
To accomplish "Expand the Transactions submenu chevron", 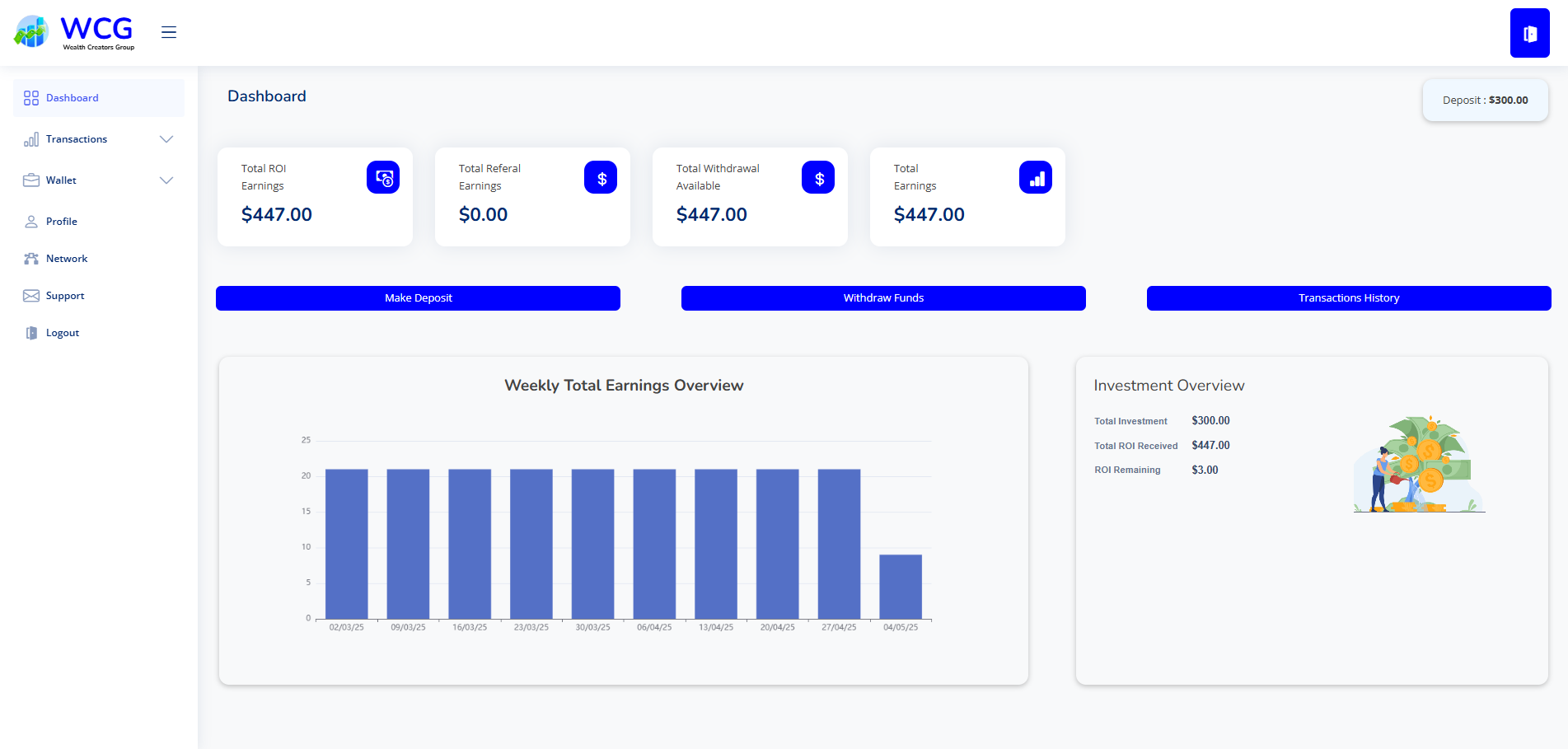I will coord(166,139).
